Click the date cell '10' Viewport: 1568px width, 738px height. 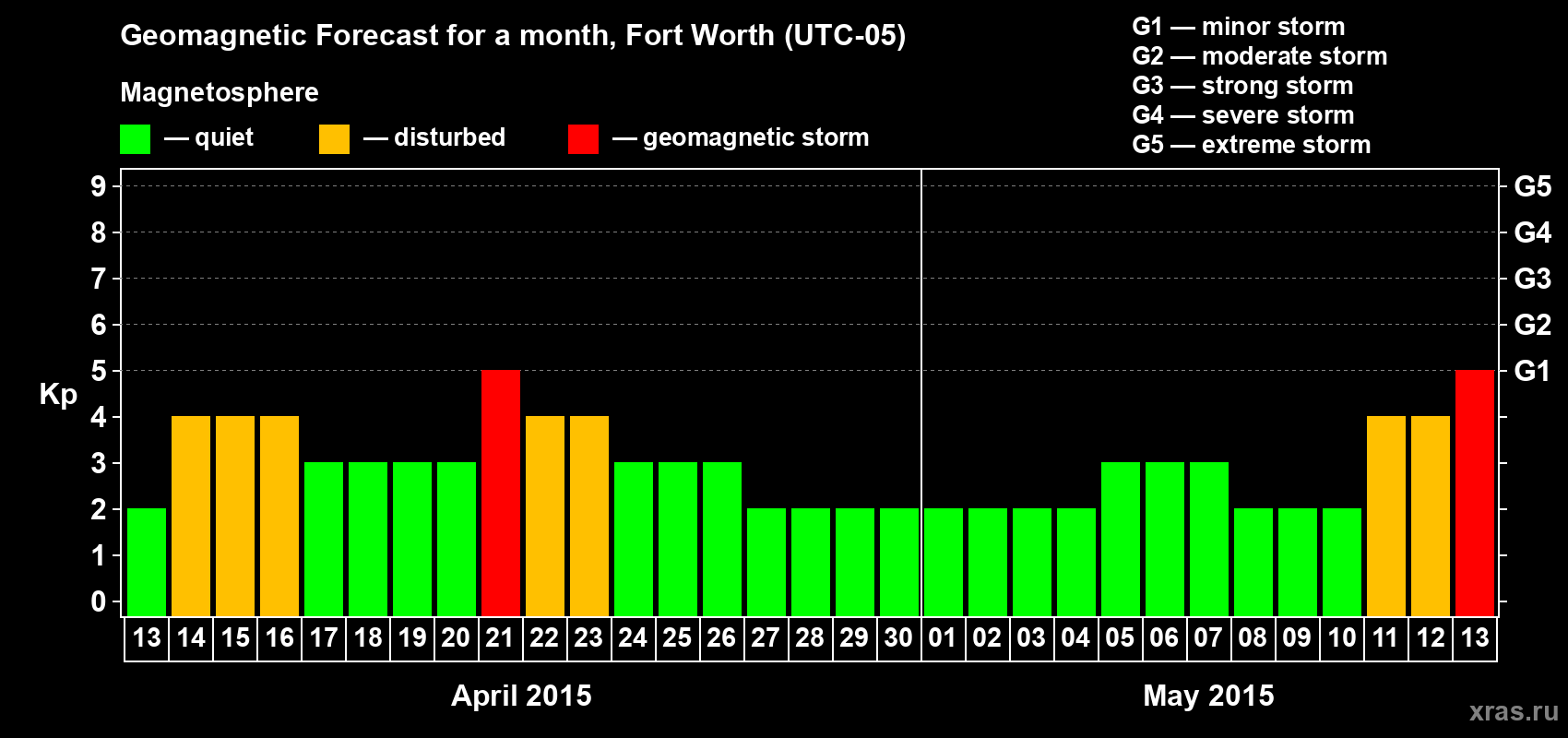[1342, 638]
